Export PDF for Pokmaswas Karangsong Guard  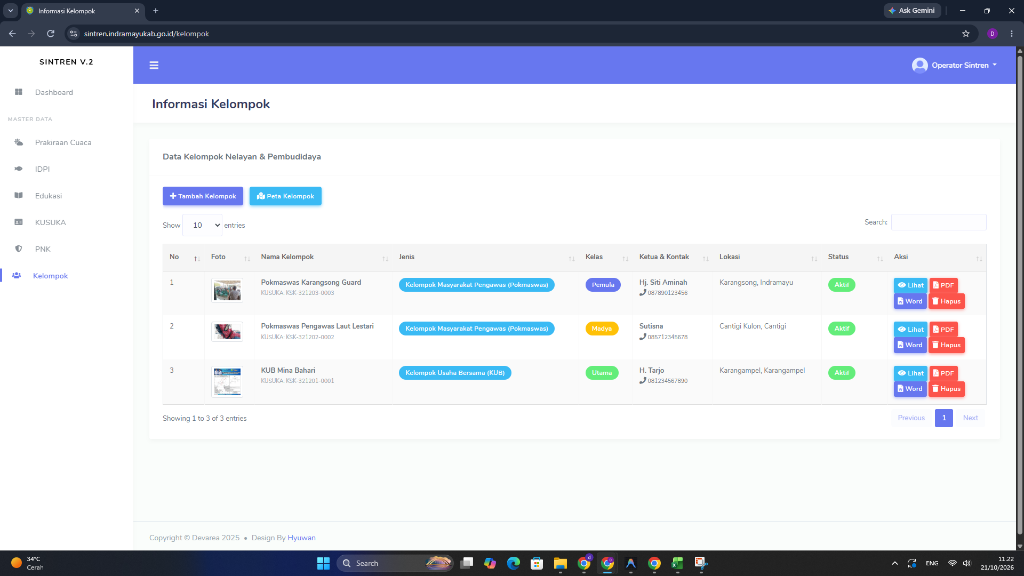point(944,285)
